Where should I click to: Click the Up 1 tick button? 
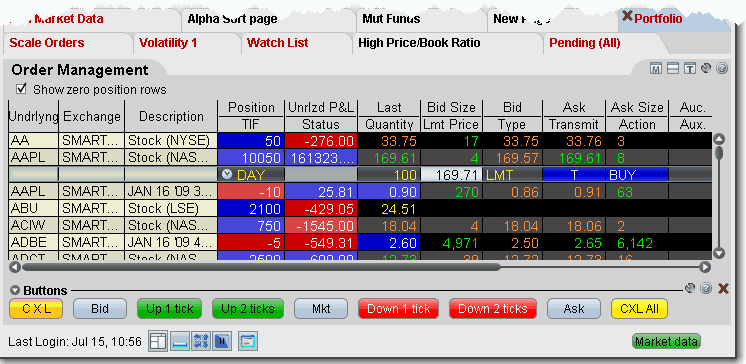tap(170, 309)
